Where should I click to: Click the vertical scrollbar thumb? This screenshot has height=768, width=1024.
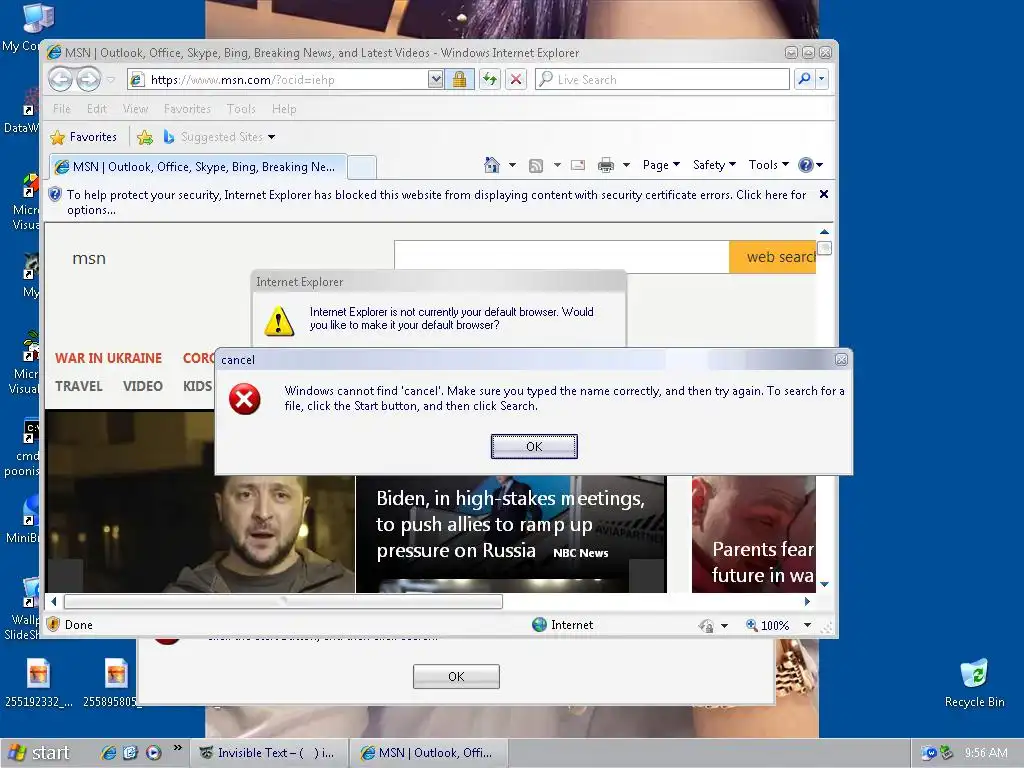(824, 248)
